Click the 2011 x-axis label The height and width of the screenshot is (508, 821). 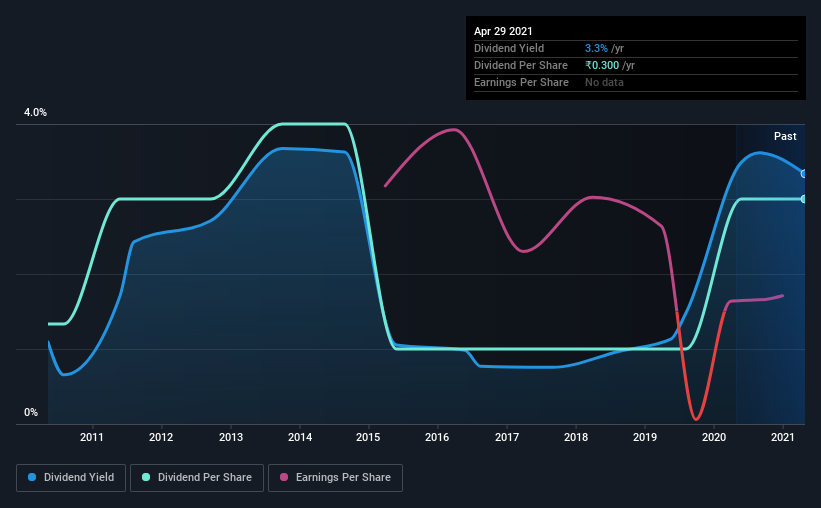coord(92,437)
